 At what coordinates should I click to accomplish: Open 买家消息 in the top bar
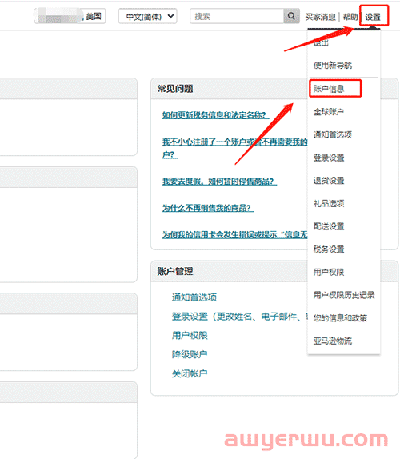(320, 17)
